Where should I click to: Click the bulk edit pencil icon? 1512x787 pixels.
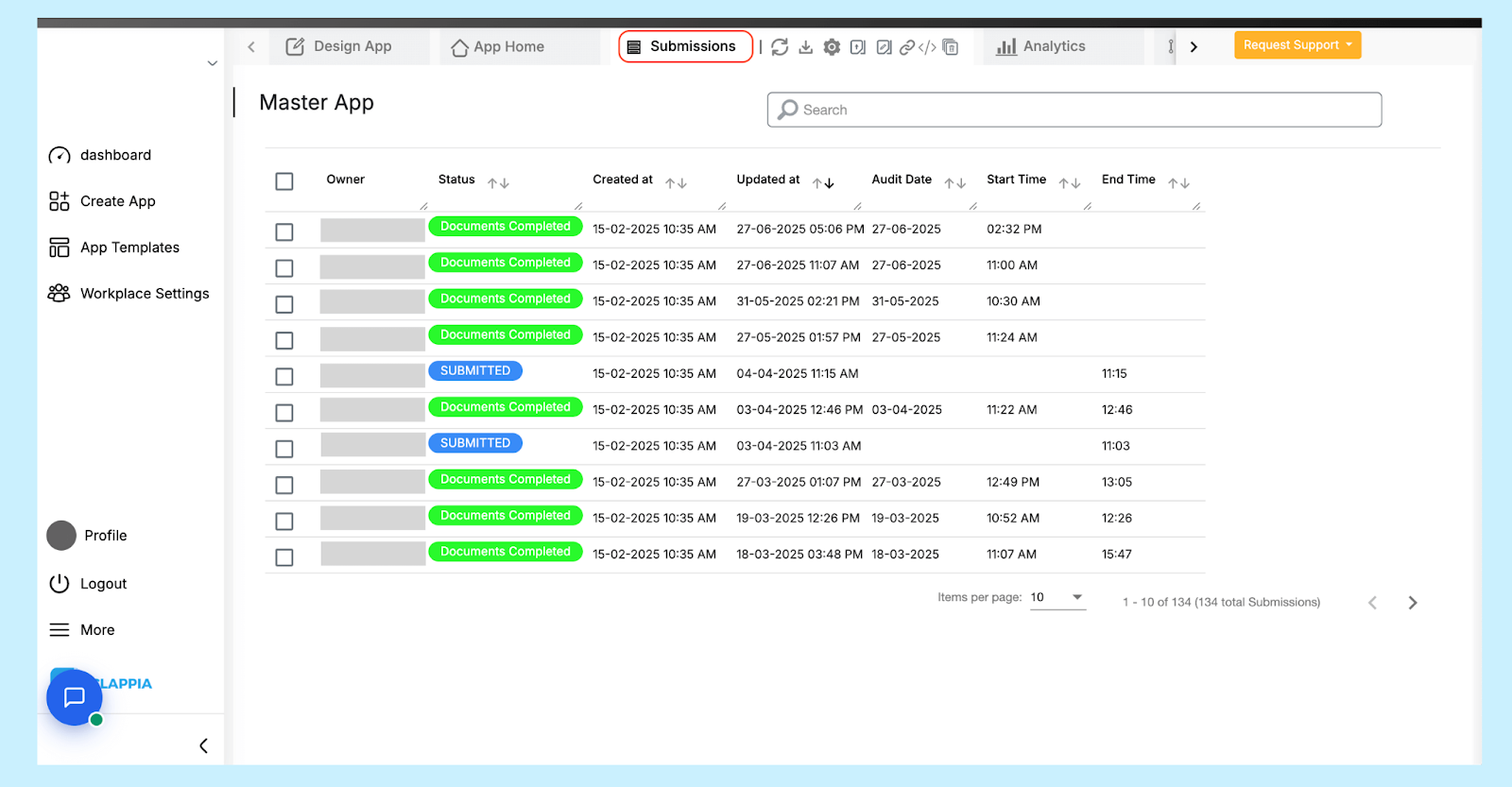(x=884, y=47)
